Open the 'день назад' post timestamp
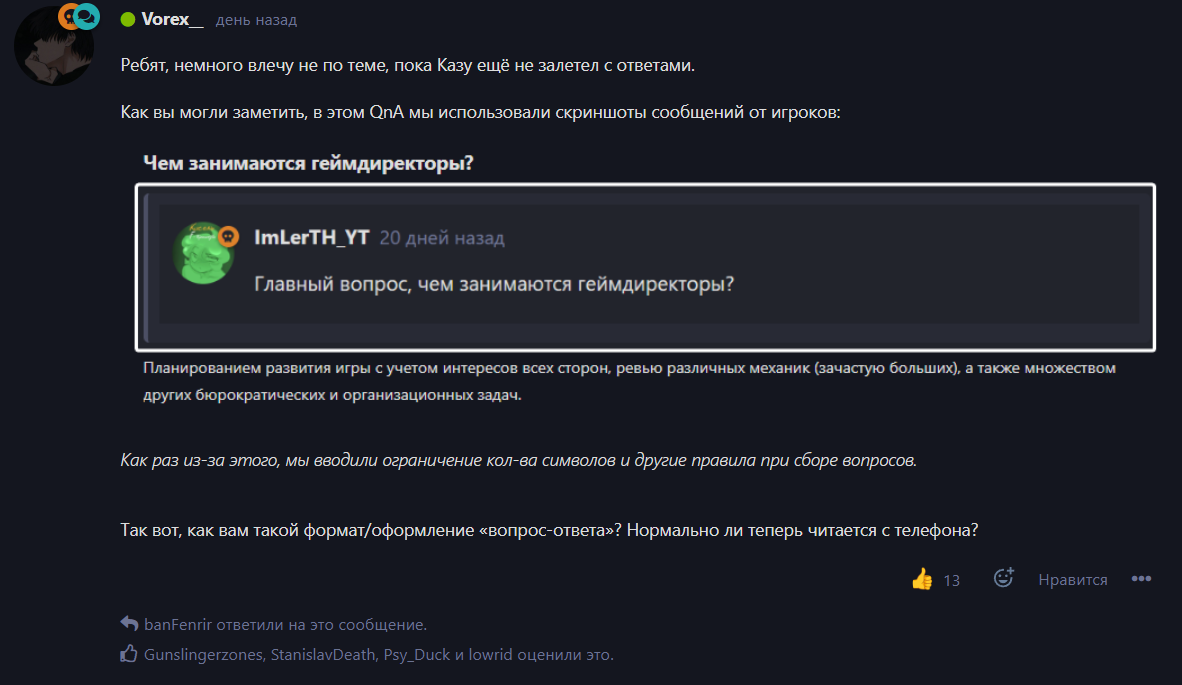This screenshot has width=1182, height=685. (x=256, y=20)
